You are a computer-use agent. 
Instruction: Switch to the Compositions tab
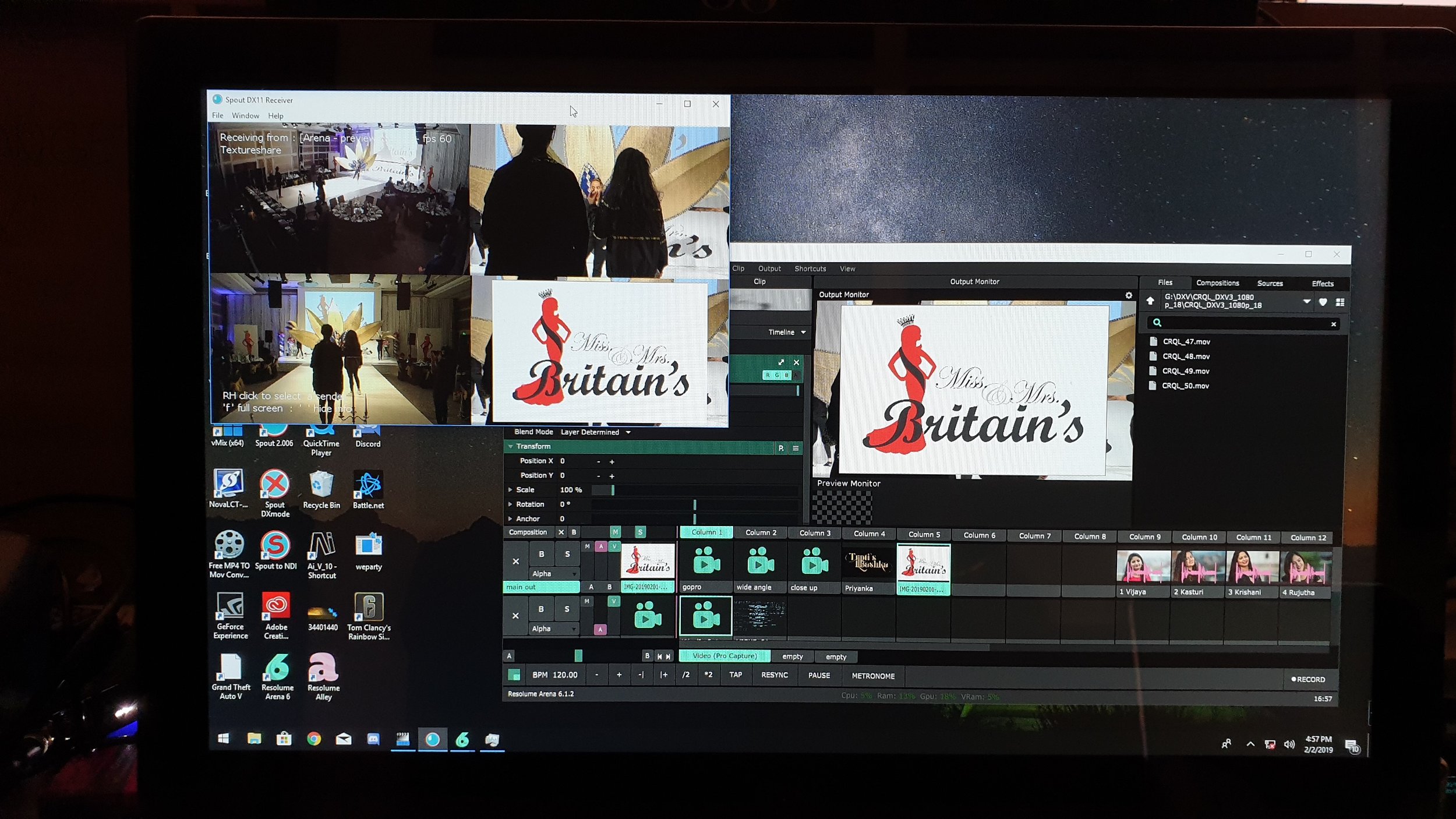click(1217, 283)
